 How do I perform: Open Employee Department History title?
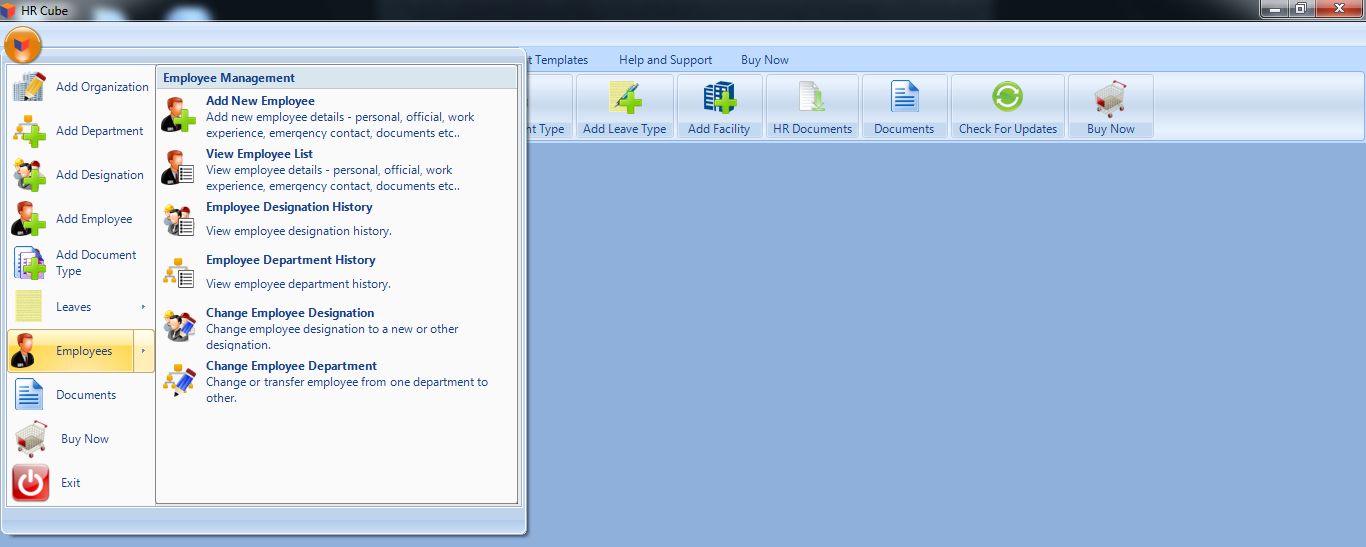(291, 260)
